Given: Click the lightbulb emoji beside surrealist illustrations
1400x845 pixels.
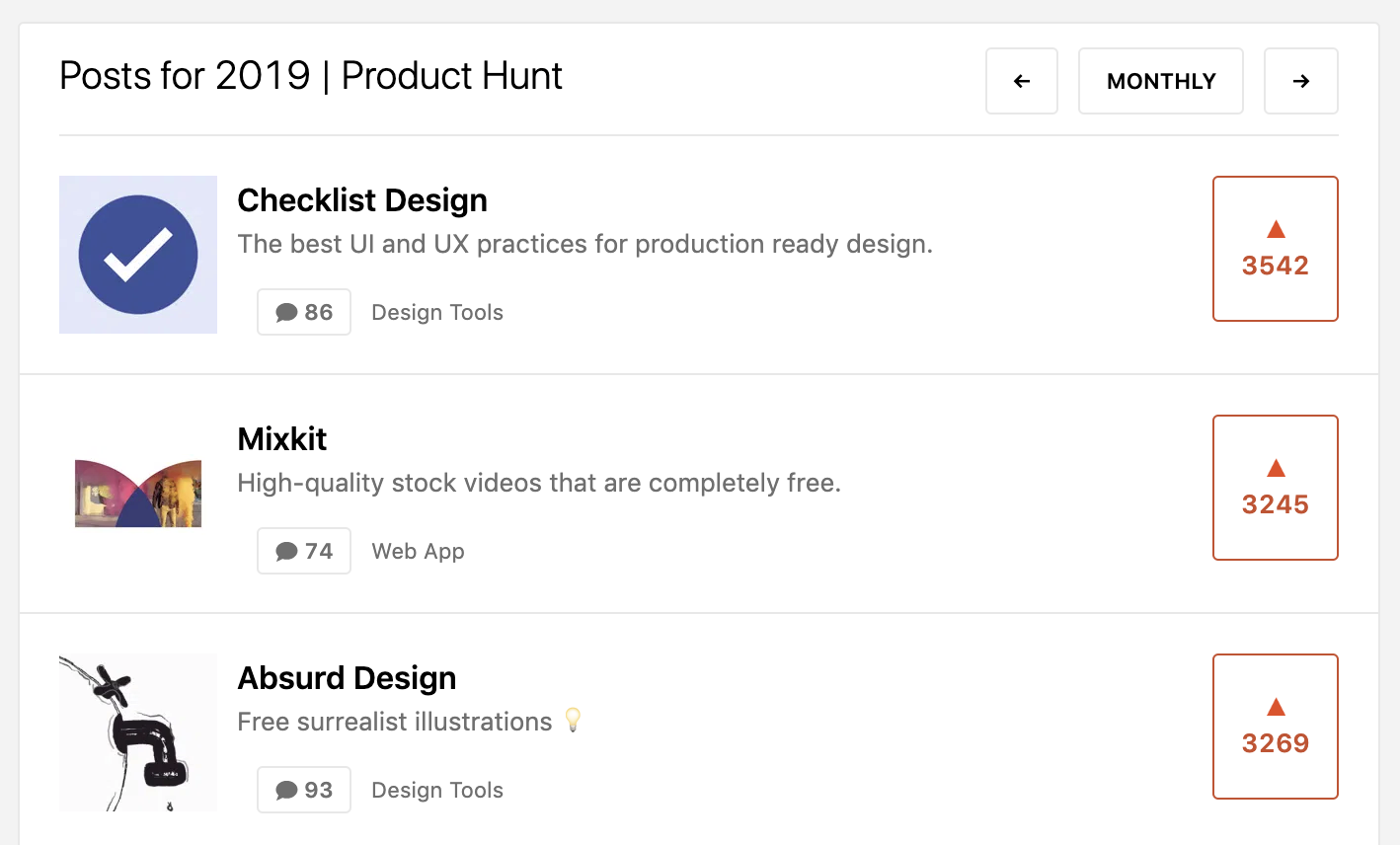Looking at the screenshot, I should tap(574, 721).
